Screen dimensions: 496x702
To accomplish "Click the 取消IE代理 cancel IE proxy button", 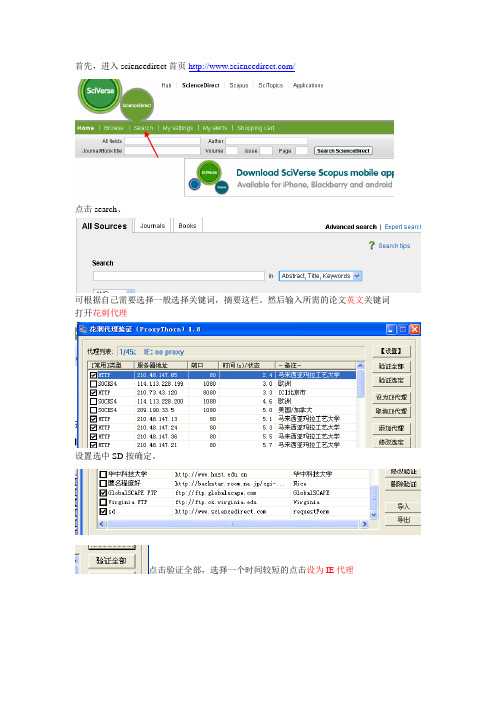I will tap(391, 411).
